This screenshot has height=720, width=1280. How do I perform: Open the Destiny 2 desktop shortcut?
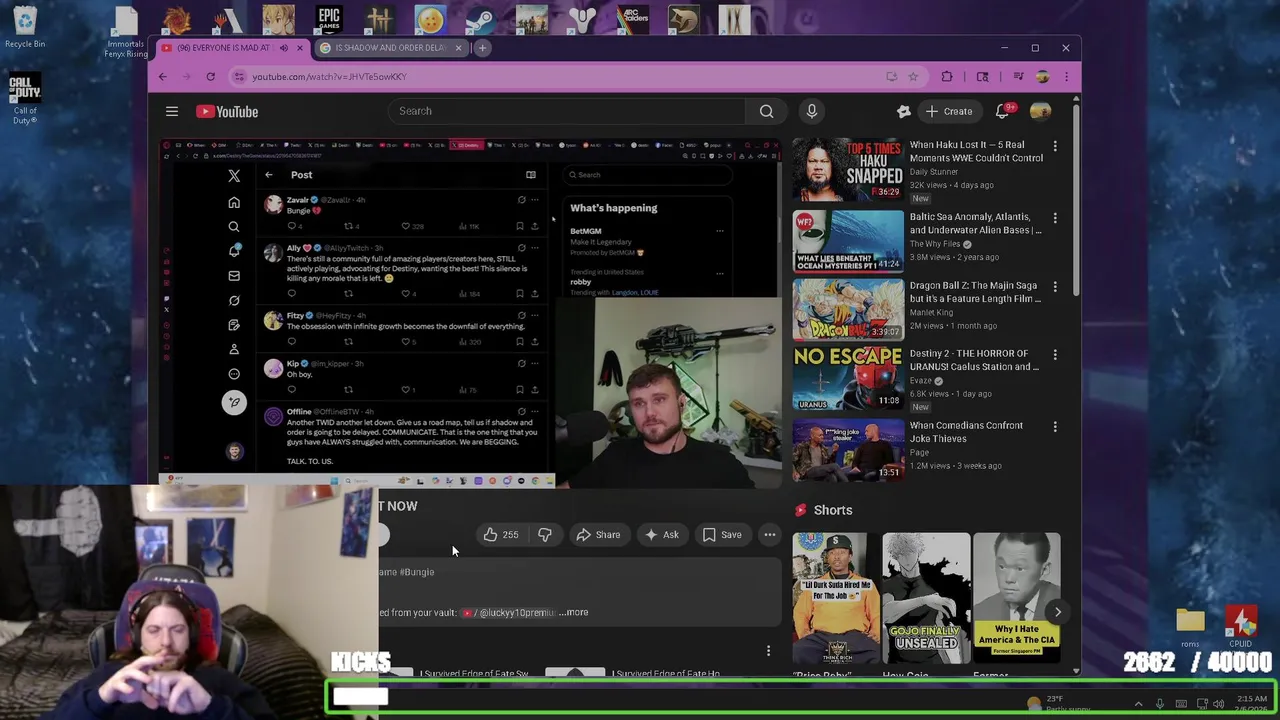pyautogui.click(x=581, y=19)
